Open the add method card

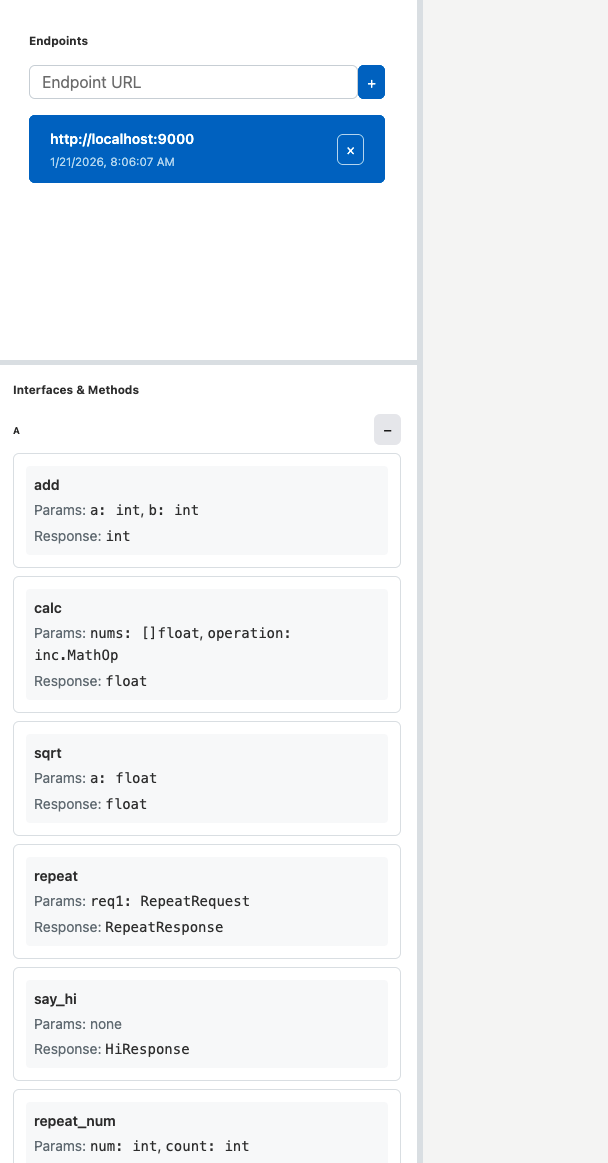coord(207,509)
